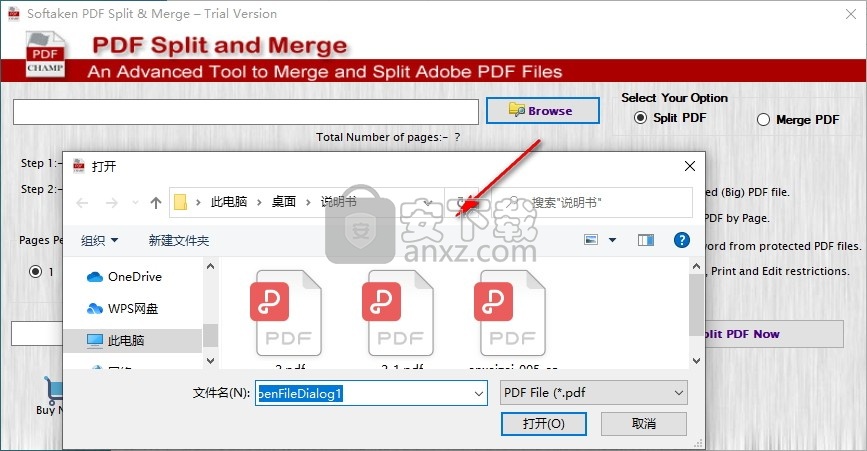Click file list scroll up arrow

(697, 266)
